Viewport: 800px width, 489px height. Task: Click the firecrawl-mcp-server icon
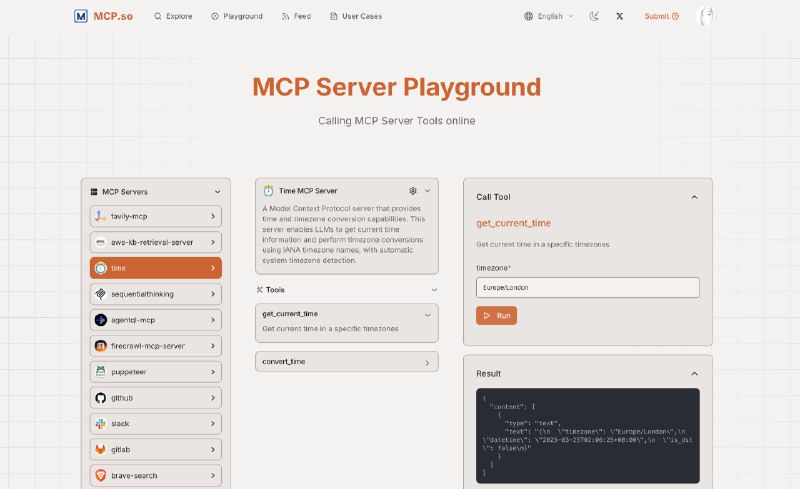coord(101,346)
